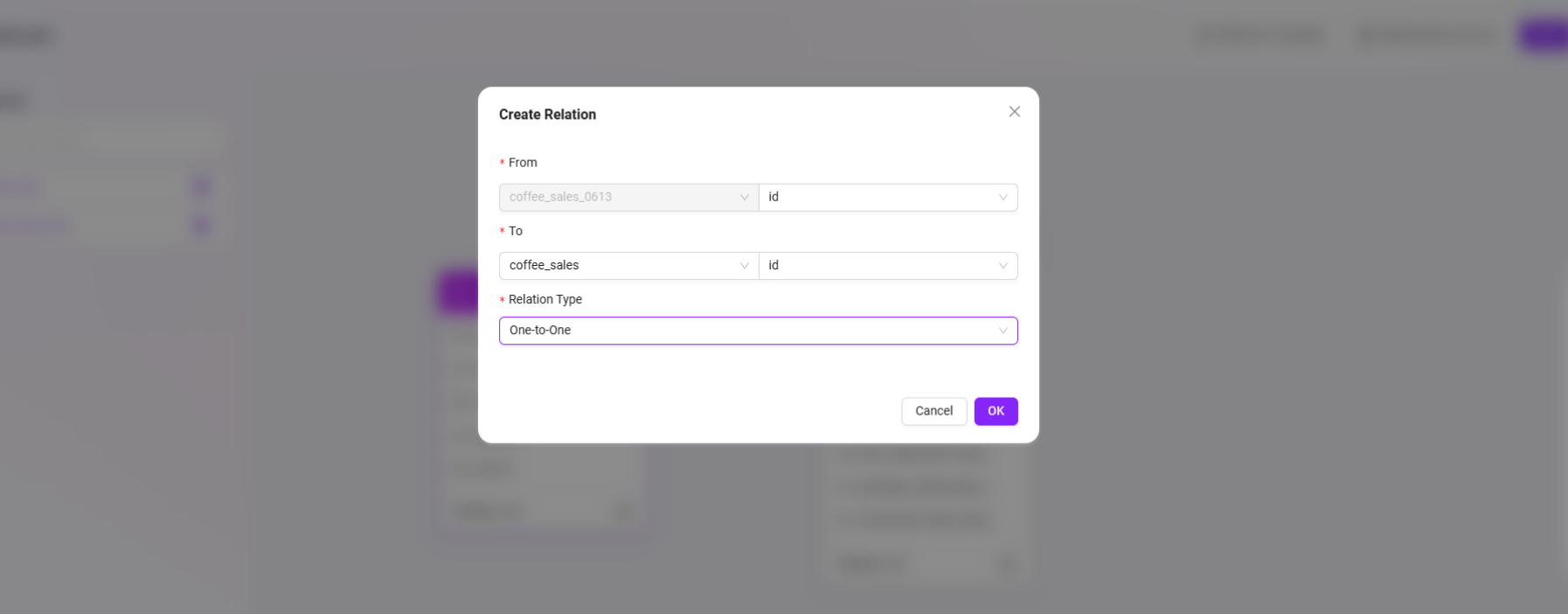Click the chevron on the coffee_sales_0613 field
1568x614 pixels.
point(744,198)
